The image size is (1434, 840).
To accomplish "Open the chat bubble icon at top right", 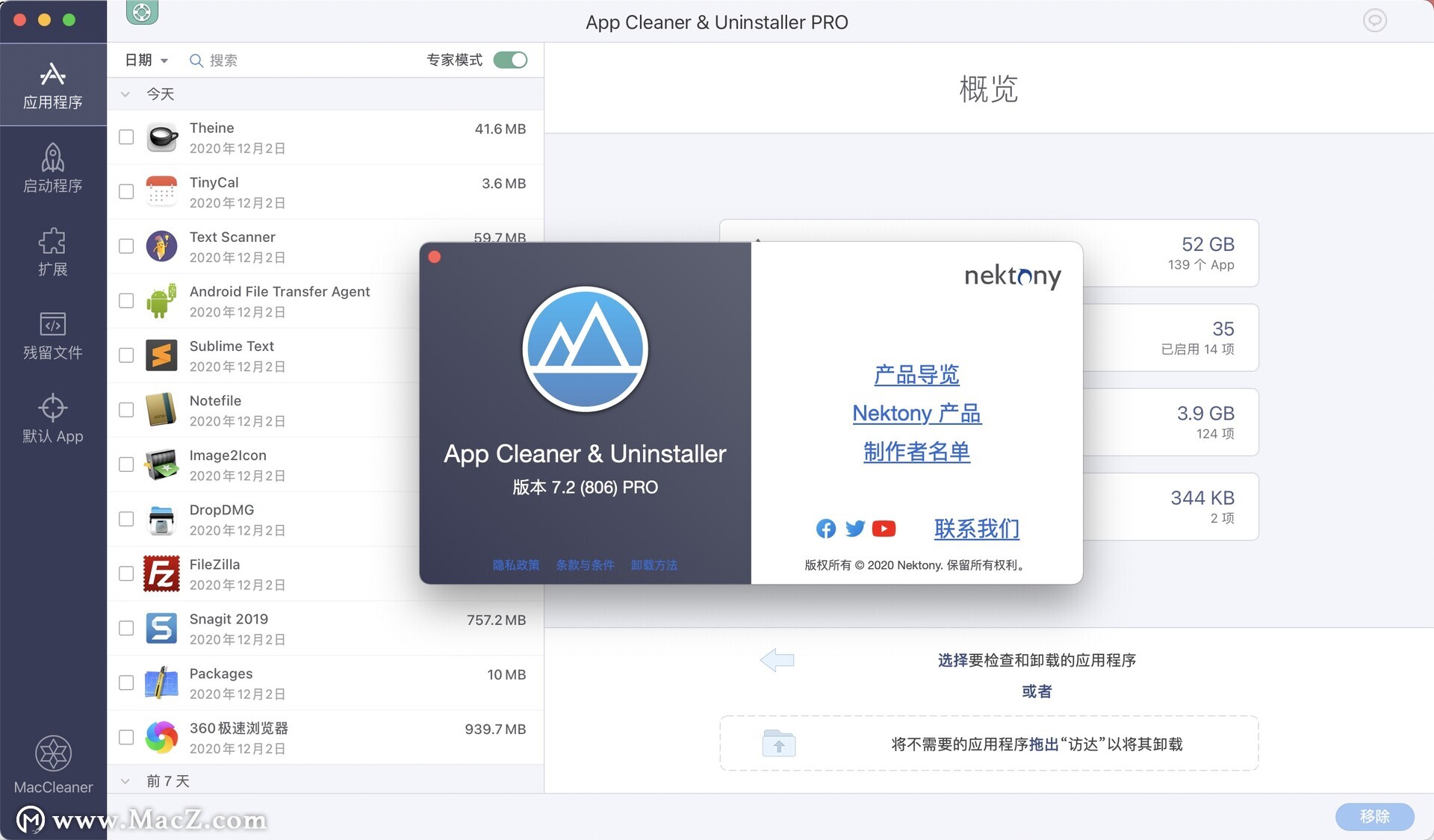I will [1374, 20].
